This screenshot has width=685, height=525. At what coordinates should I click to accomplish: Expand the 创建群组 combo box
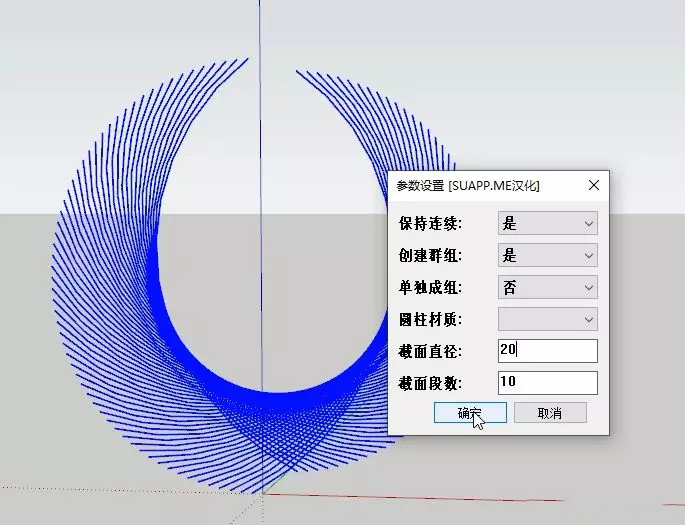[x=547, y=255]
